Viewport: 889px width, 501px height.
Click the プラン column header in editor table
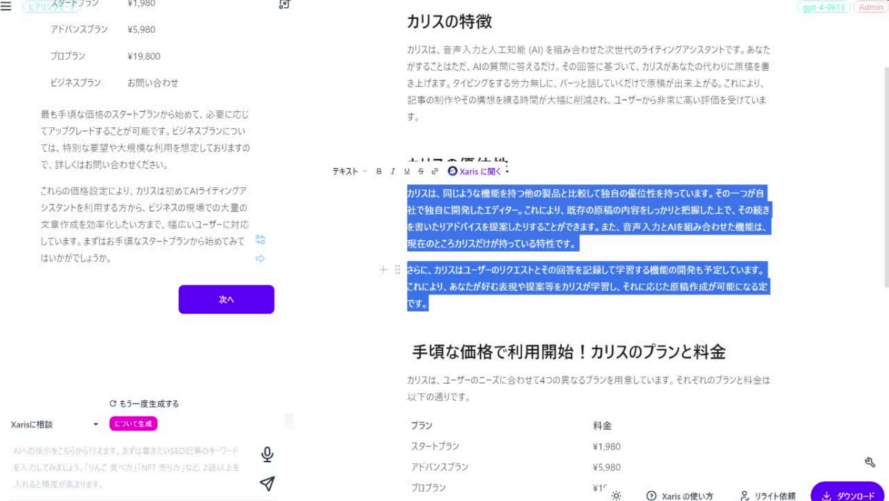coord(421,426)
